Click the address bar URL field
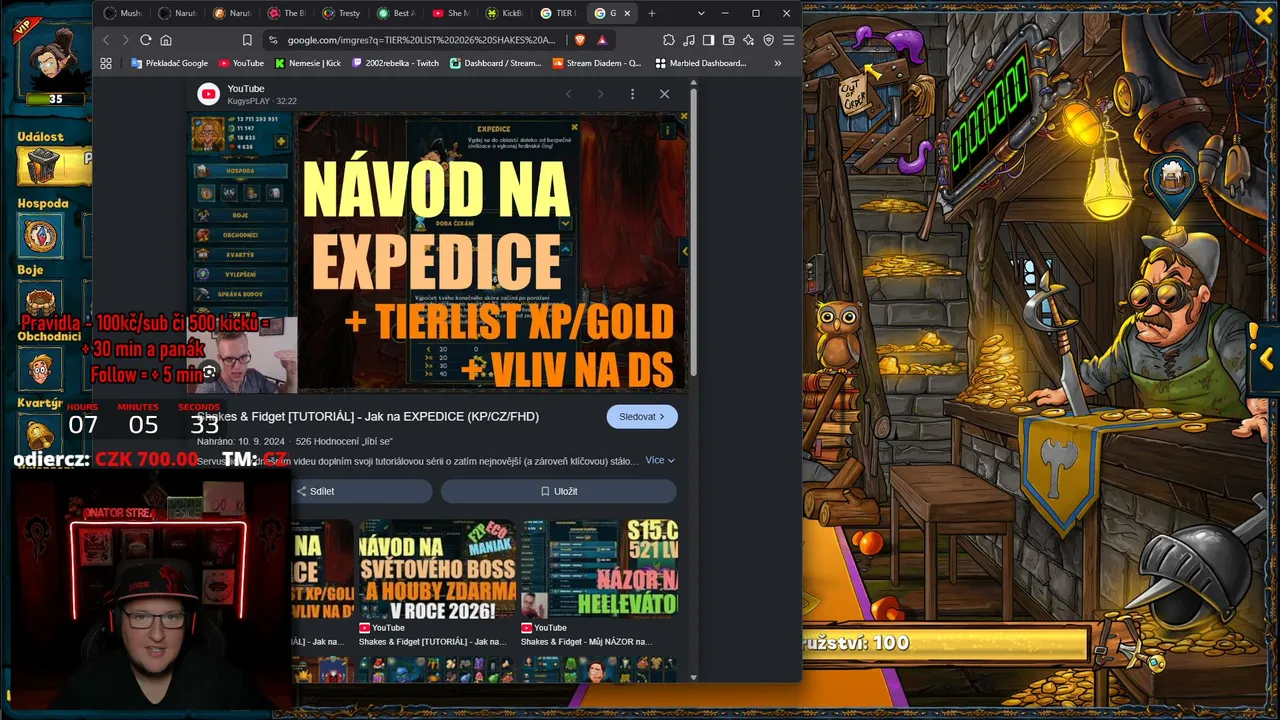This screenshot has height=720, width=1280. (x=420, y=40)
